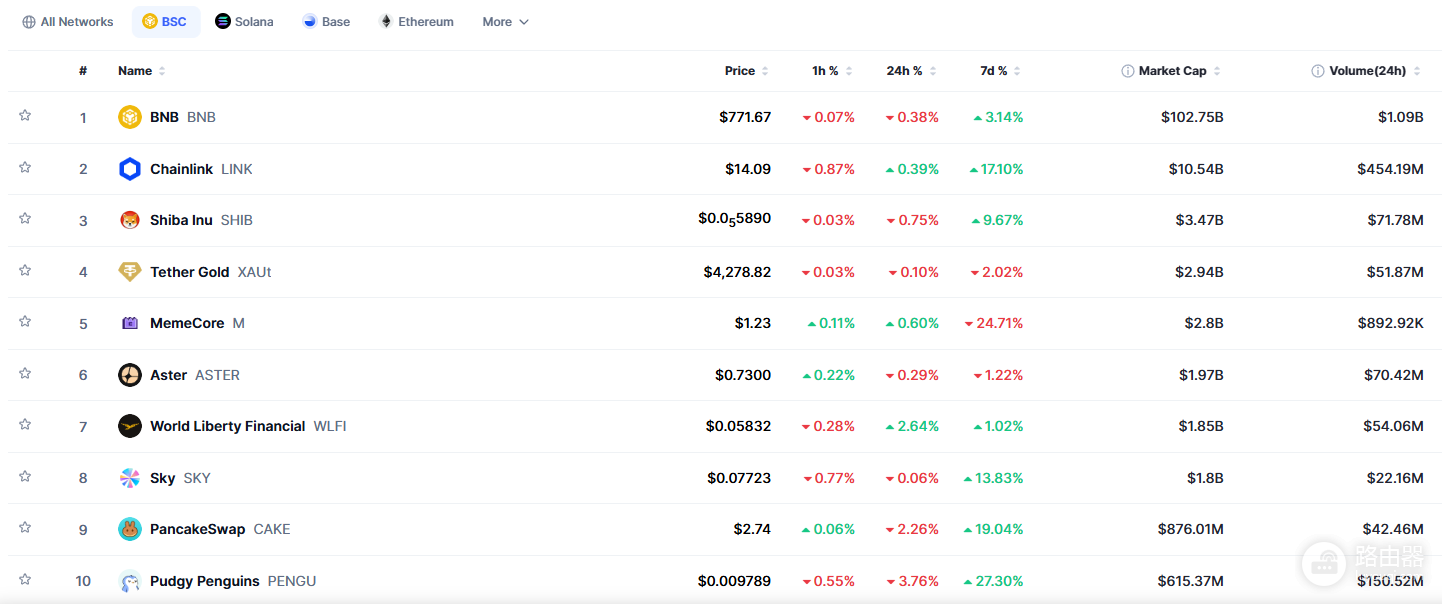
Task: Star BNB to add to watchlist
Action: tap(25, 116)
